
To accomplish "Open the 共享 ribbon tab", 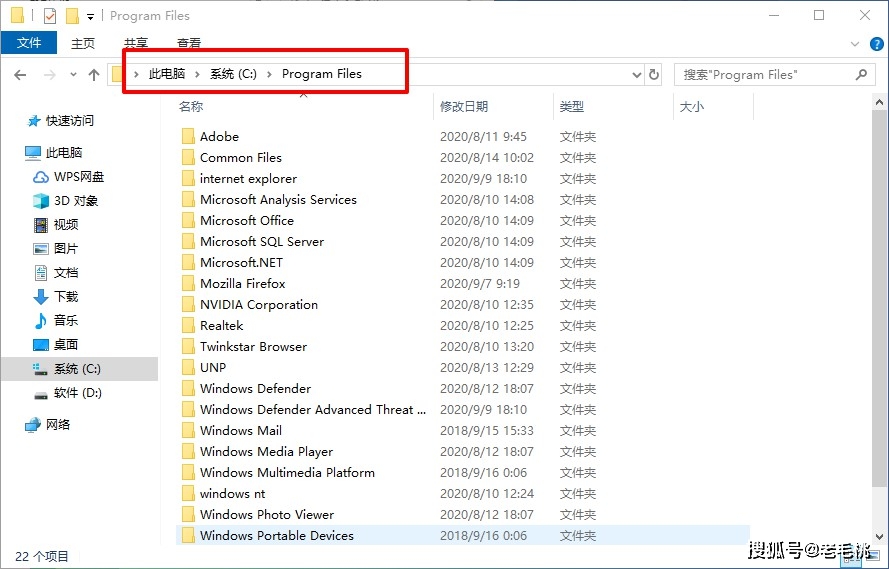I will (136, 43).
